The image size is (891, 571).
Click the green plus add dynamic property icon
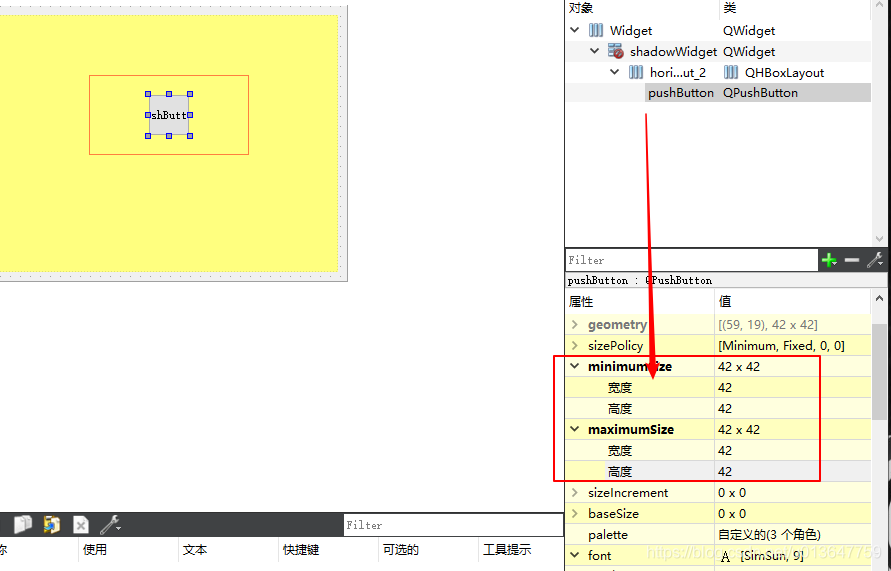pos(829,261)
